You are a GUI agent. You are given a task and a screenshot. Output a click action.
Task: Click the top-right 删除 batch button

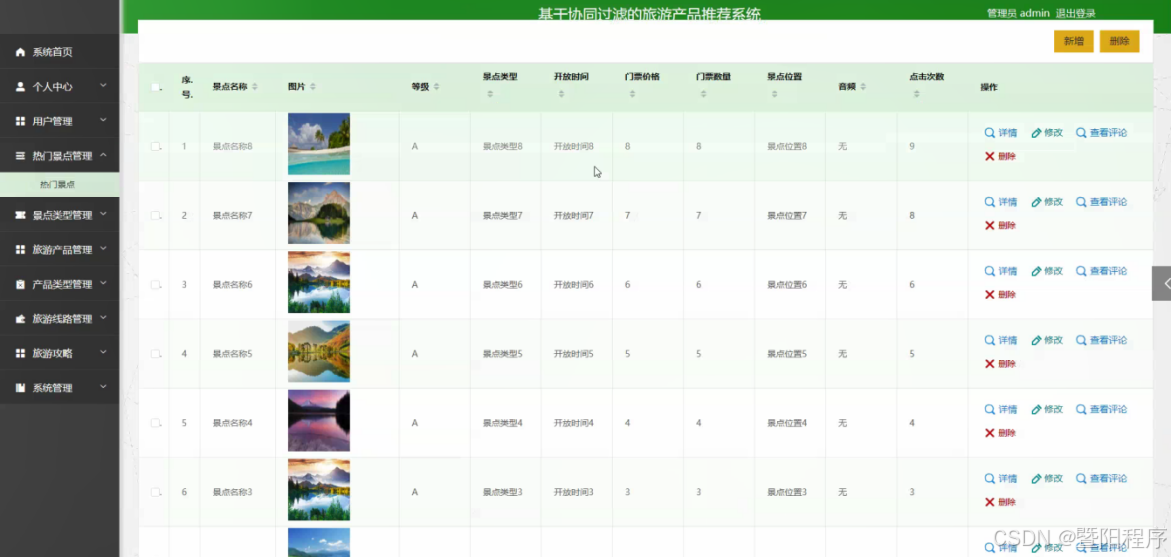click(x=1119, y=42)
